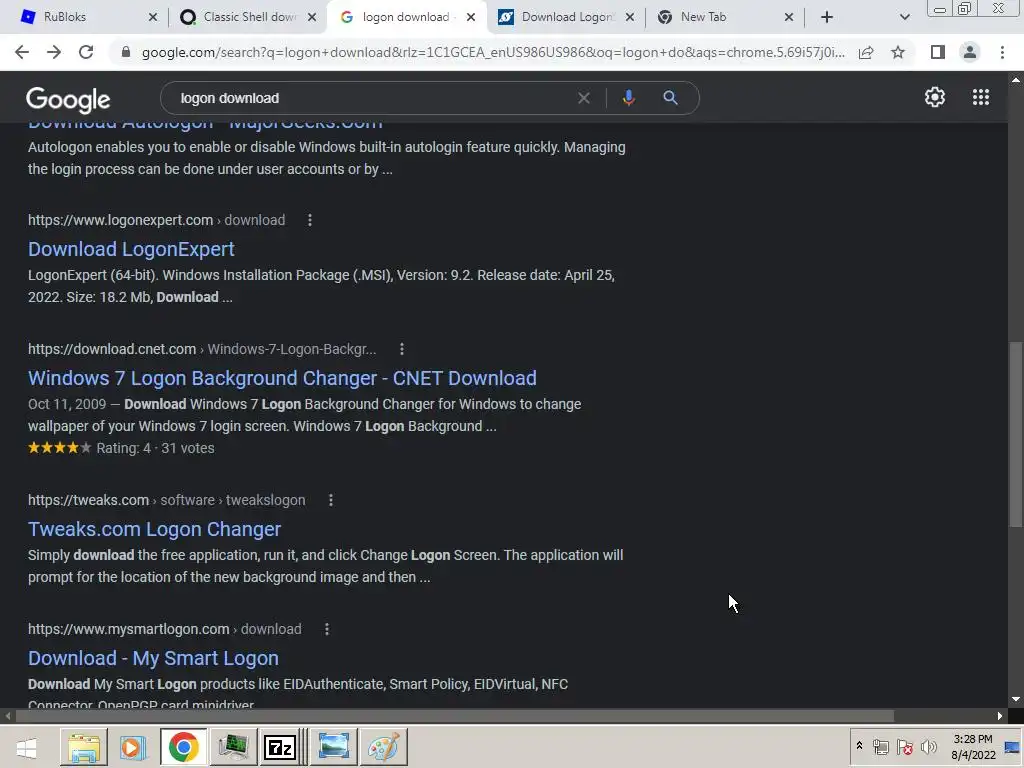Click the "Rating: 4 · 31 votes" text

tap(155, 448)
